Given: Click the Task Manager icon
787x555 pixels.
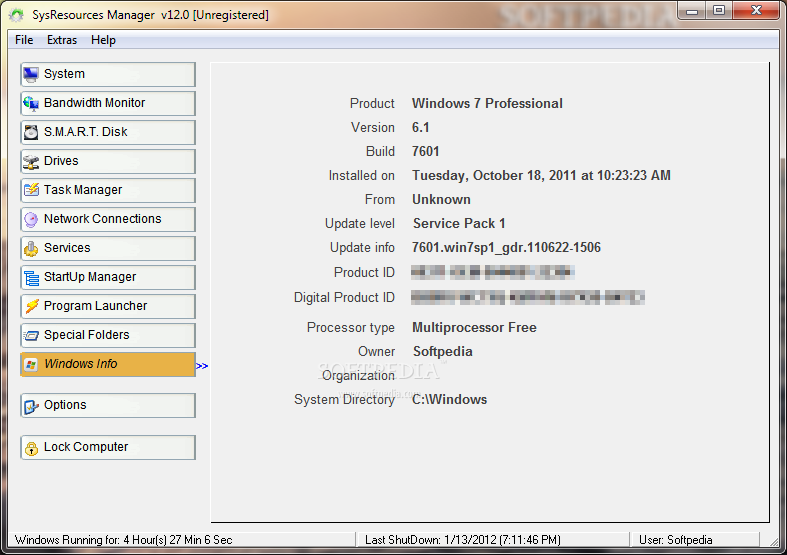Looking at the screenshot, I should pos(31,190).
